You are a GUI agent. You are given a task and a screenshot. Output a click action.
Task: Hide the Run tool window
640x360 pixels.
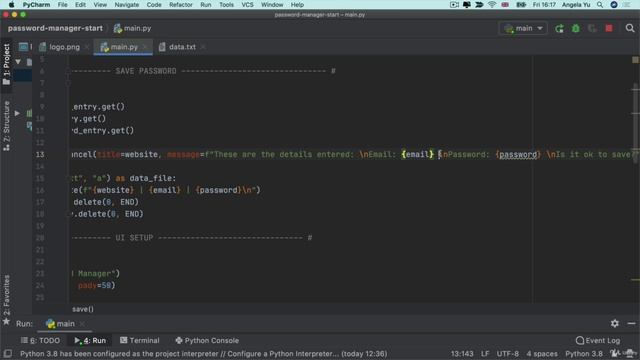631,323
